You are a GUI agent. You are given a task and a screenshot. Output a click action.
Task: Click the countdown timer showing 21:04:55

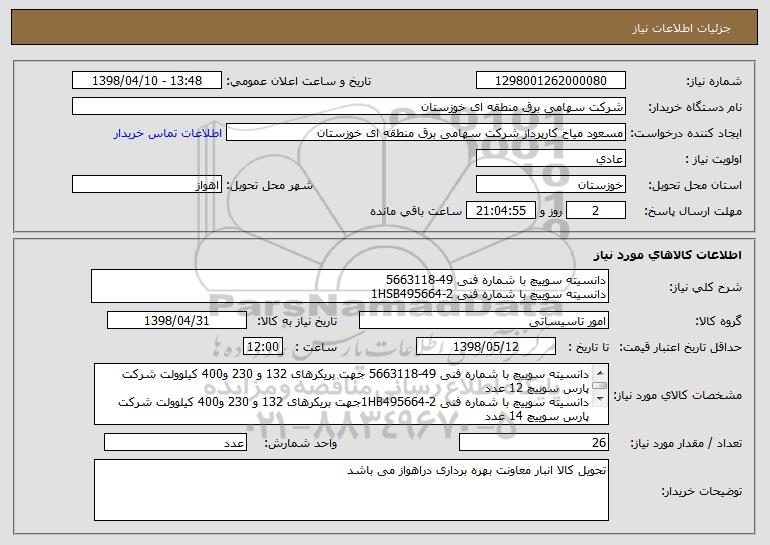tap(501, 211)
